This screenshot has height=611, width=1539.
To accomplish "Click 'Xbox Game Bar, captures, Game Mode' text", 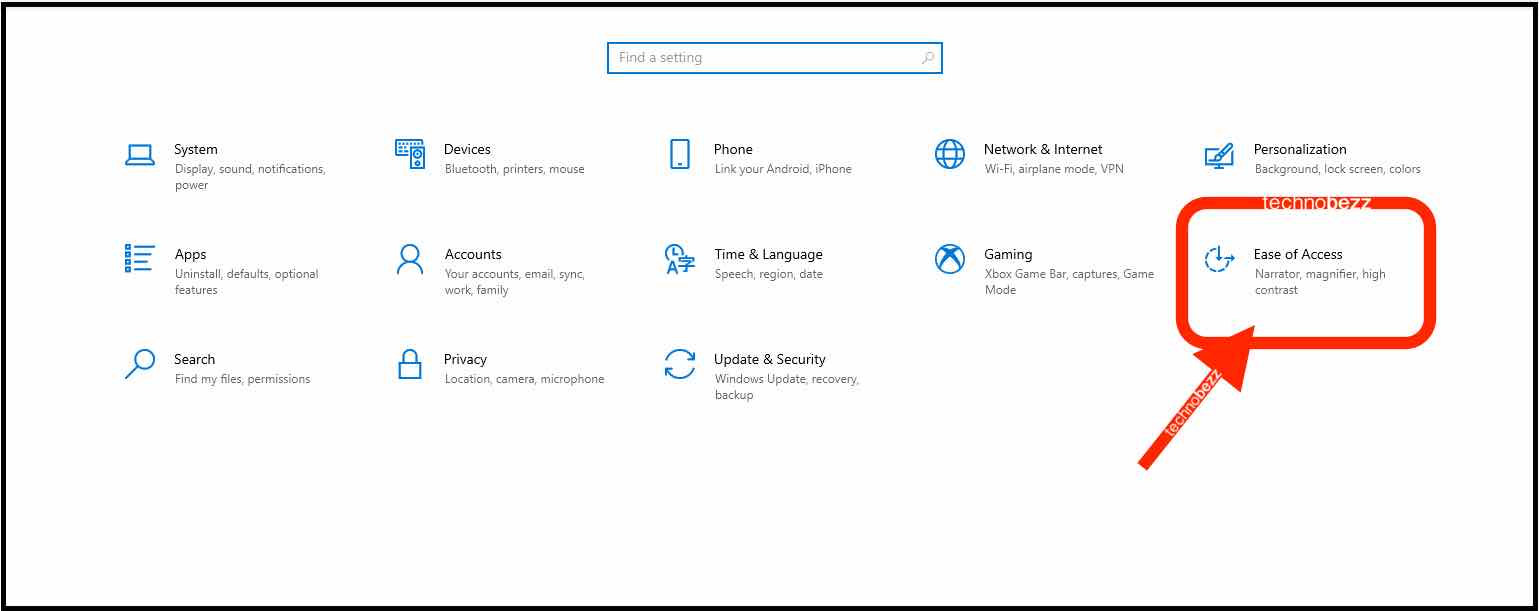I will (x=1069, y=282).
